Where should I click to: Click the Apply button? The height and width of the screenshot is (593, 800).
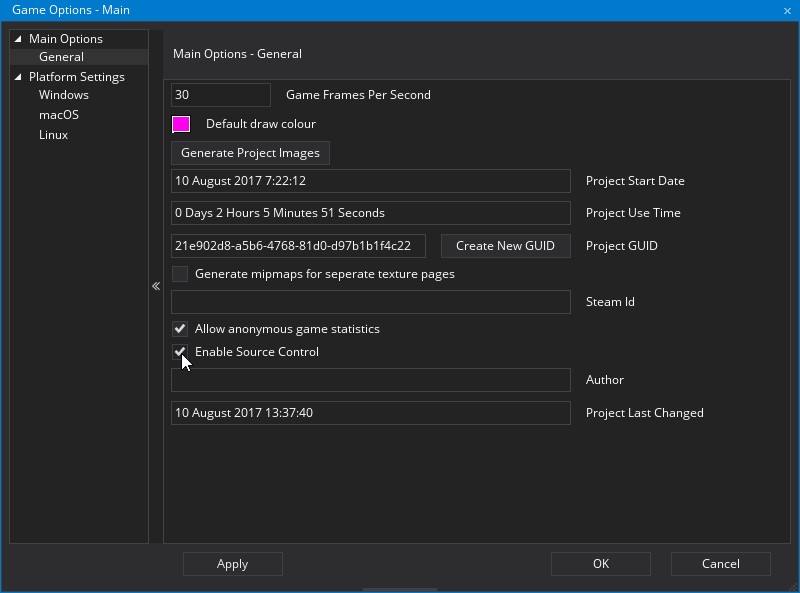[232, 564]
